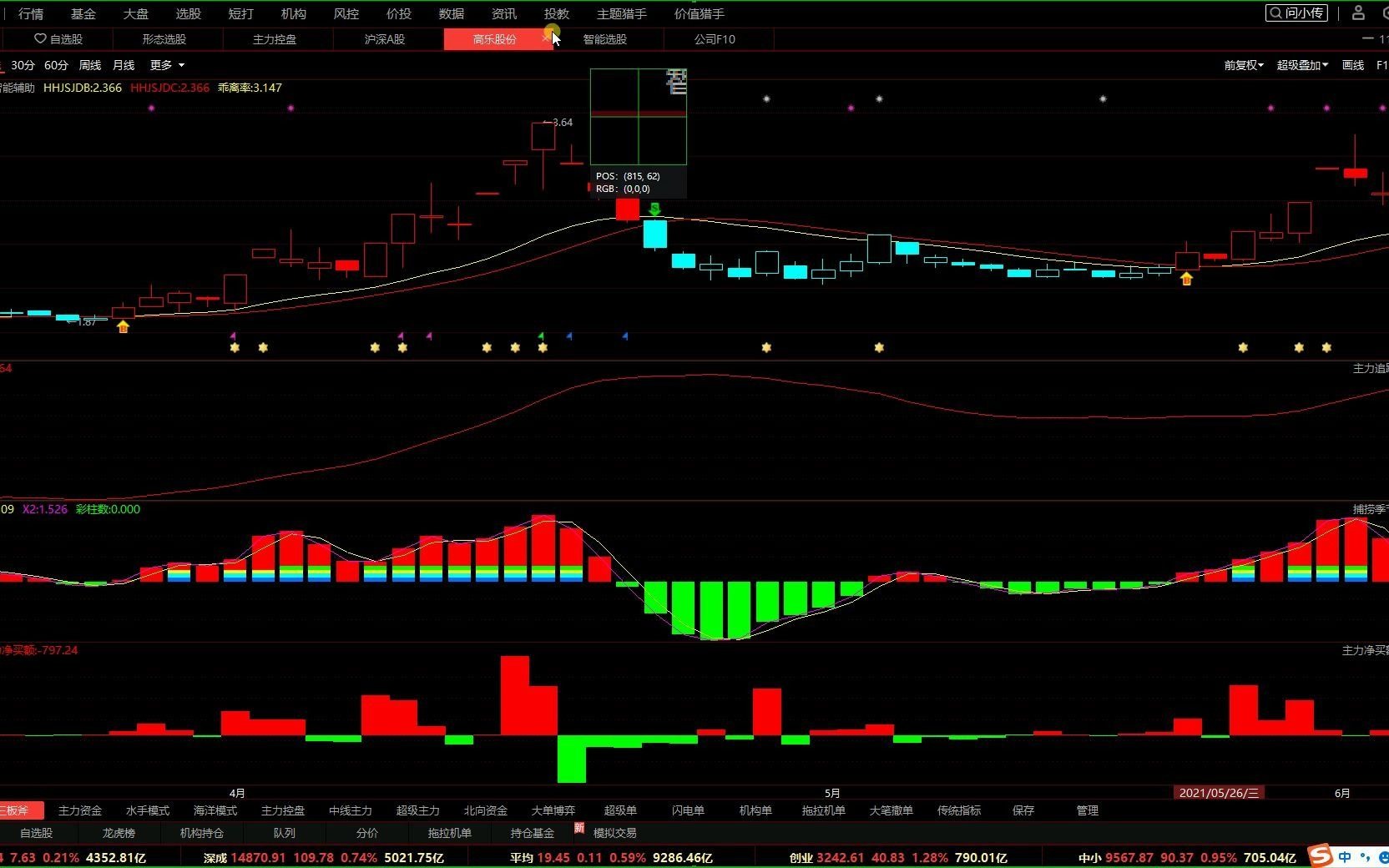
Task: Open the 短打 menu
Action: 241,13
